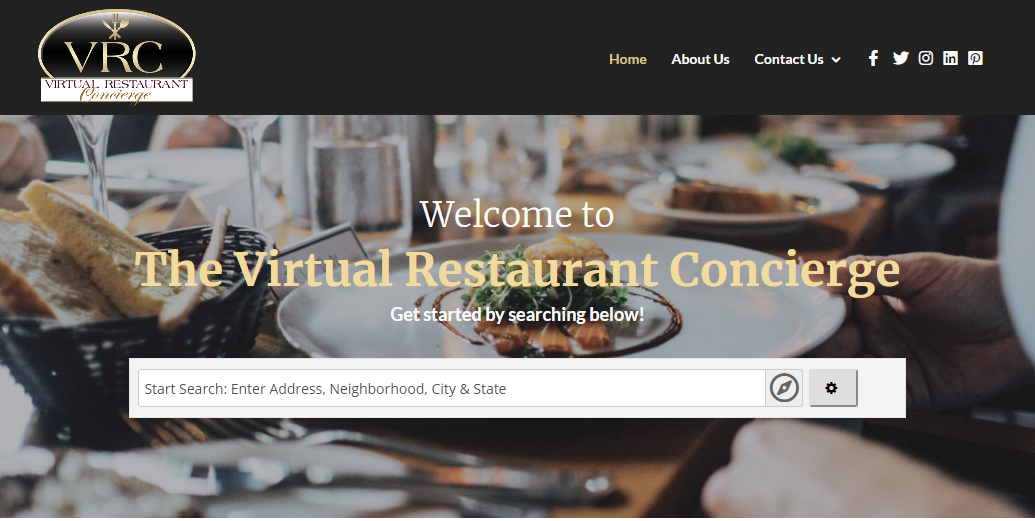Click The Virtual Restaurant Concierge heading
Viewport: 1035px width, 521px height.
click(x=517, y=269)
